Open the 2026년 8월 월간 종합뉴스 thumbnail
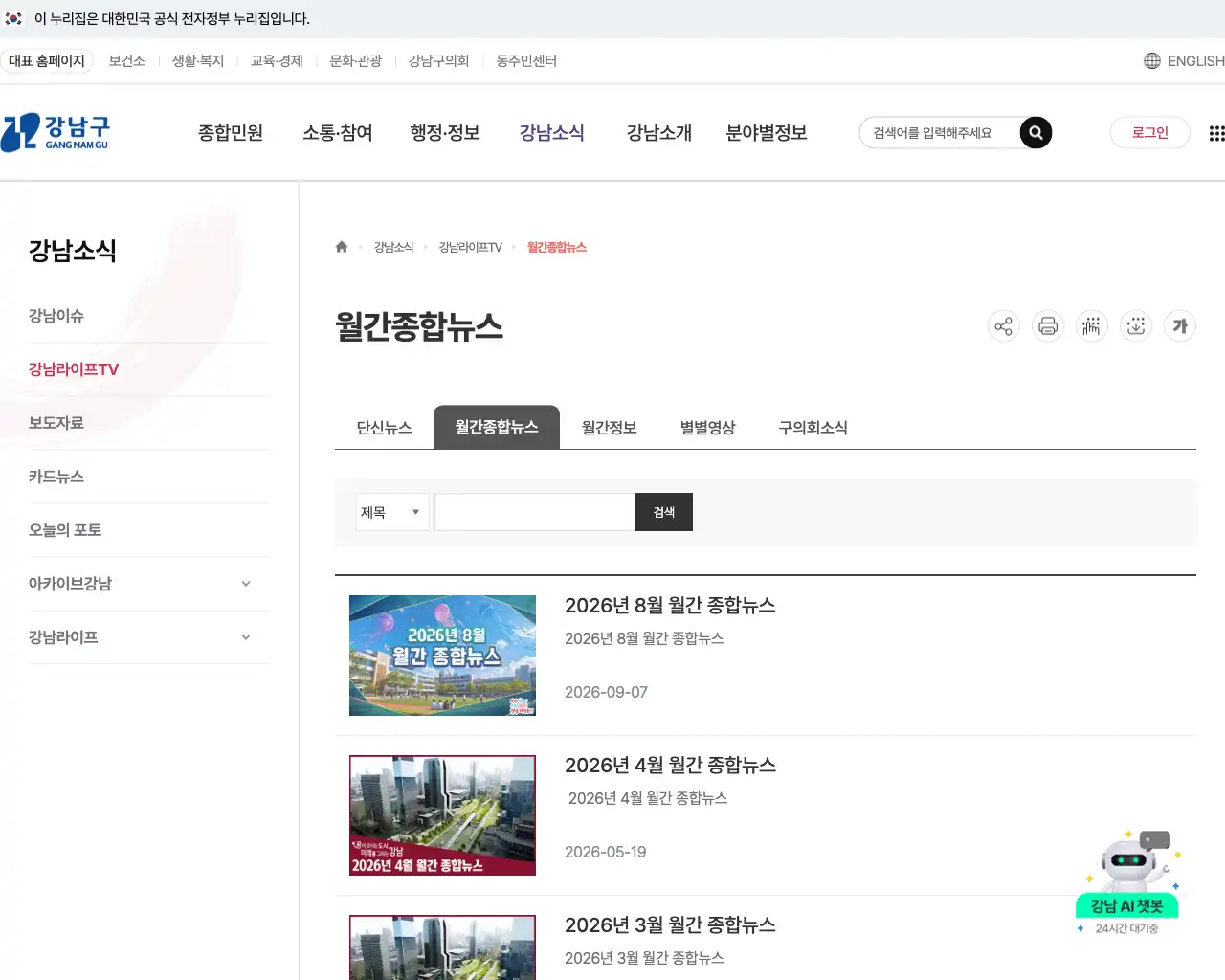1225x980 pixels. click(442, 656)
